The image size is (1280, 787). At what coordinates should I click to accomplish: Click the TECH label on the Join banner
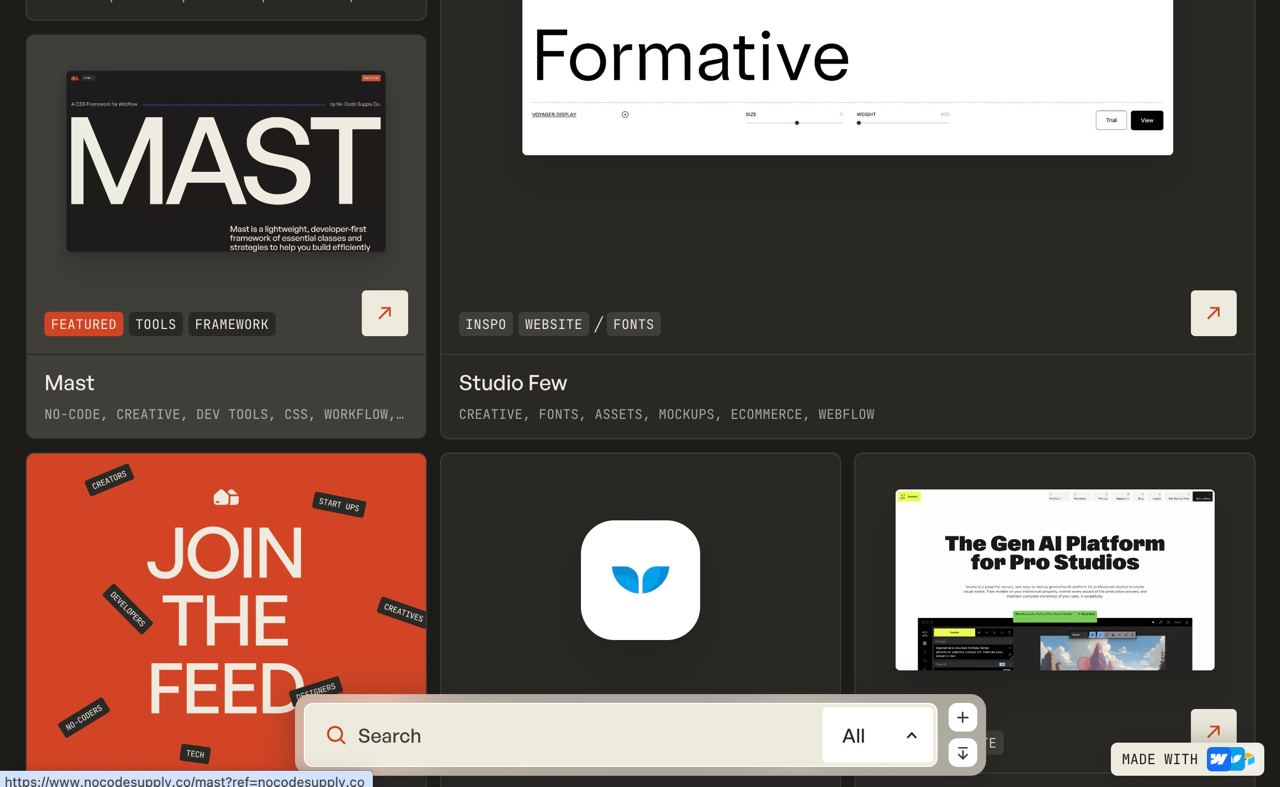tap(195, 754)
